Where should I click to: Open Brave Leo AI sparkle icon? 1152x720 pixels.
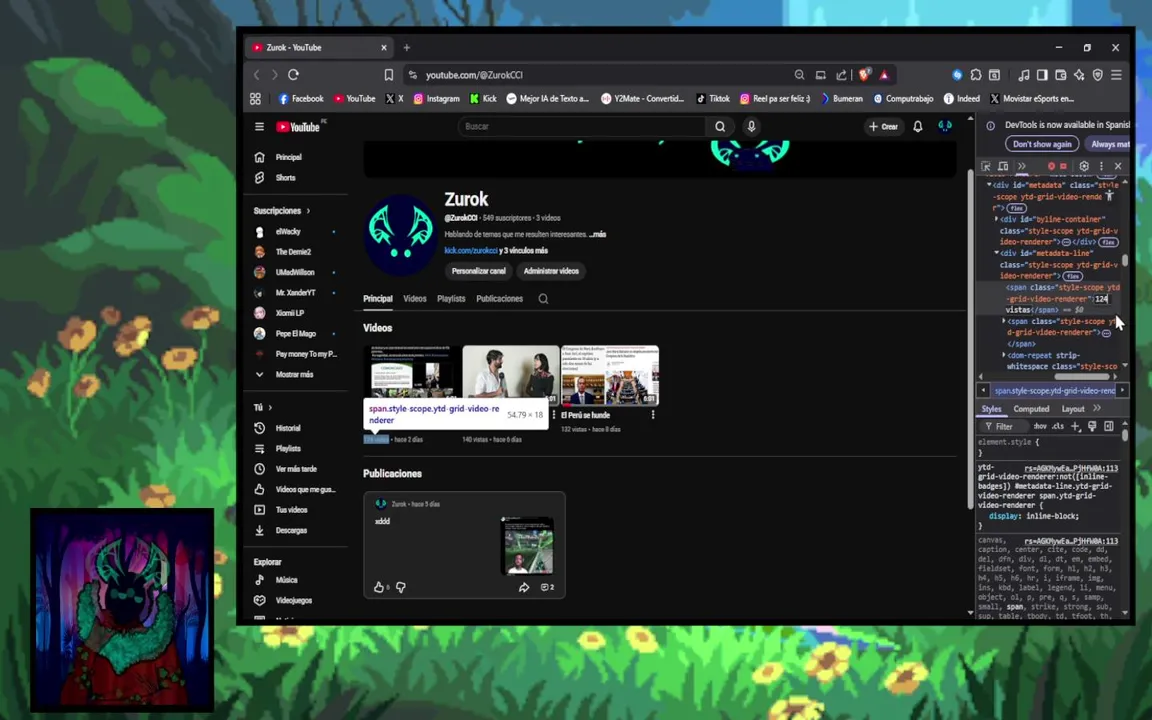coord(1079,75)
